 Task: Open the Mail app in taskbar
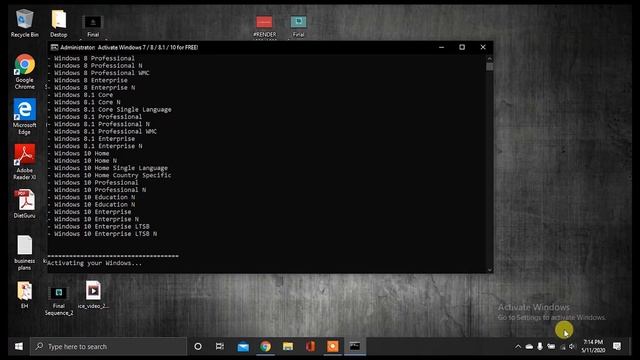pyautogui.click(x=243, y=347)
